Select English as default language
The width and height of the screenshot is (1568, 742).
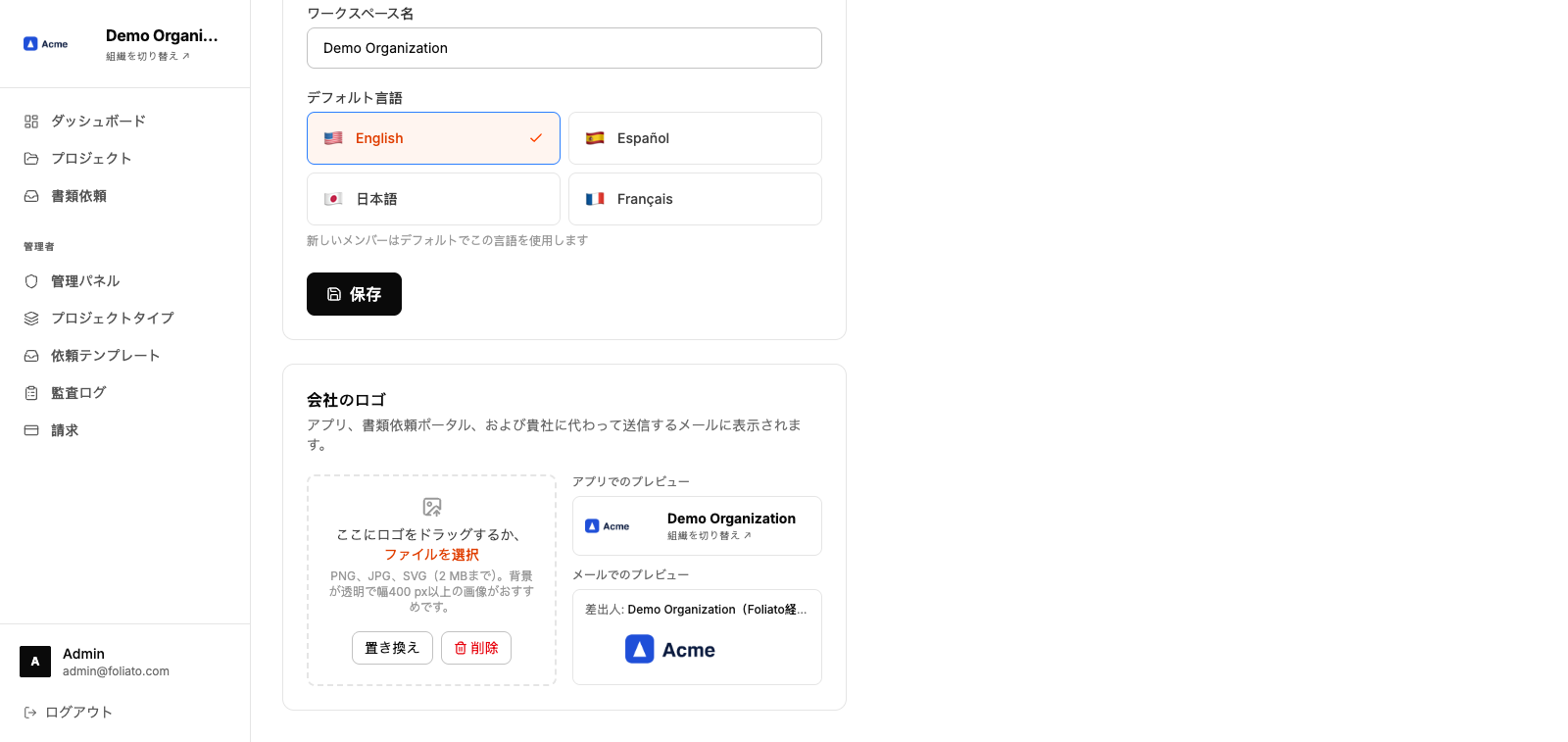(x=433, y=138)
